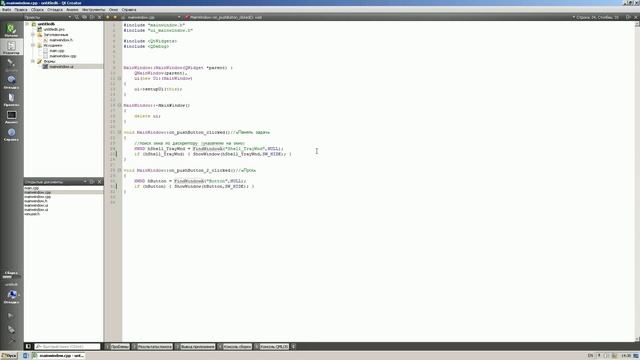Screen dimensions: 640x360
Task: Split the Open Documents pane
Action: pyautogui.click(x=92, y=182)
